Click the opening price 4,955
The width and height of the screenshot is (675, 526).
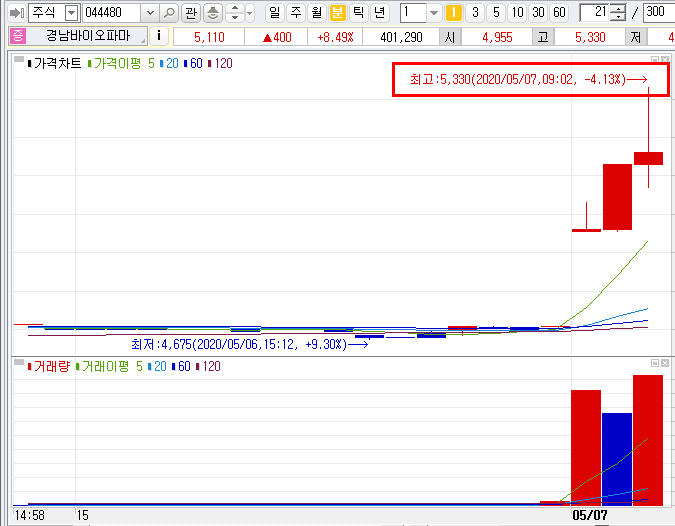coord(497,37)
